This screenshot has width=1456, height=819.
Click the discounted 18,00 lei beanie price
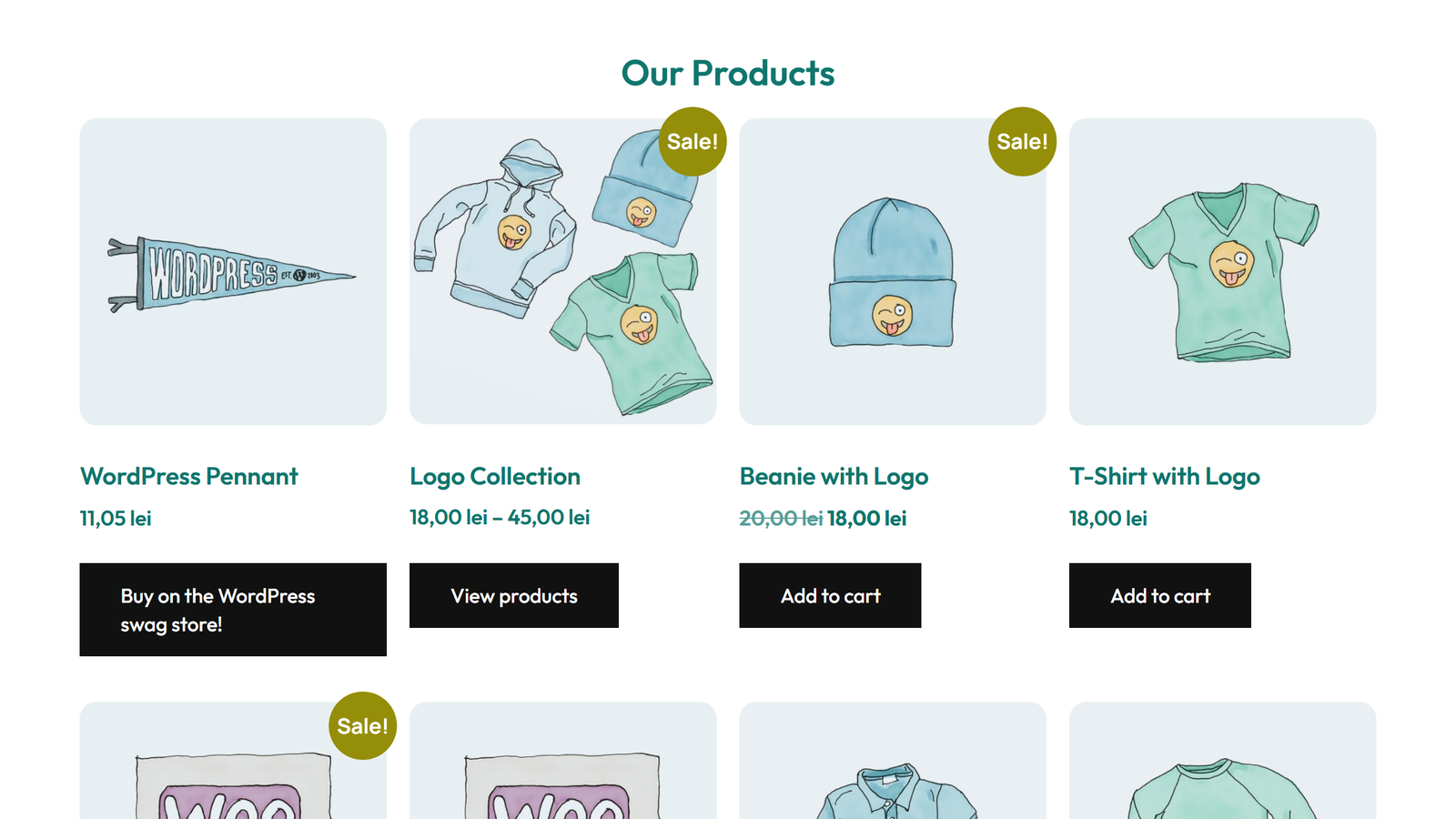point(866,518)
